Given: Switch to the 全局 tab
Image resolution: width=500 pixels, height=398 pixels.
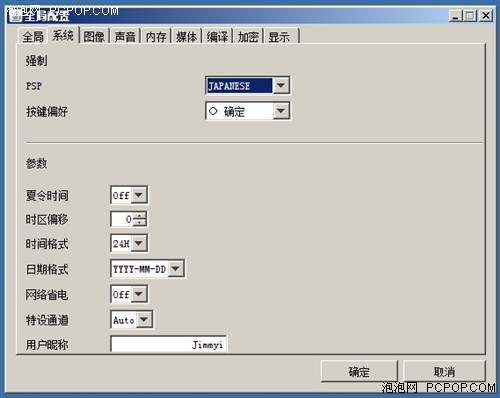Looking at the screenshot, I should (x=33, y=36).
